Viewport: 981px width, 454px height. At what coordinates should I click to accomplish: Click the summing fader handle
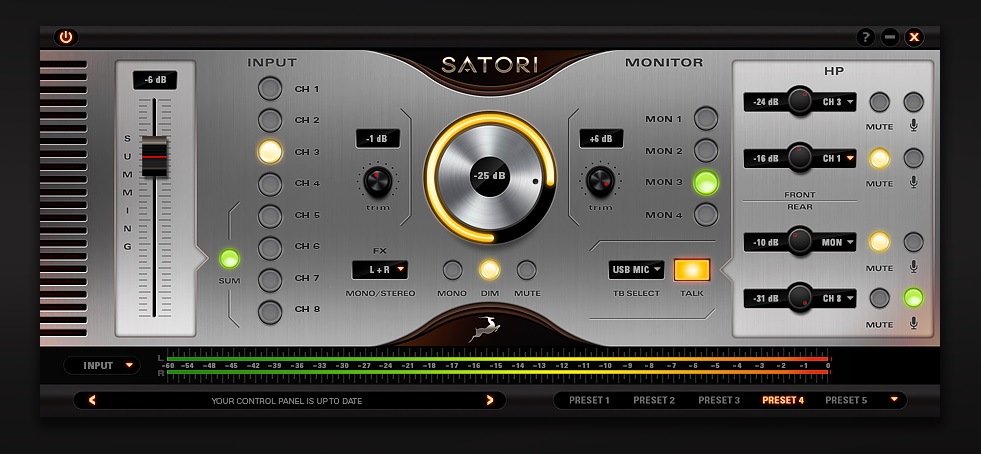click(155, 158)
